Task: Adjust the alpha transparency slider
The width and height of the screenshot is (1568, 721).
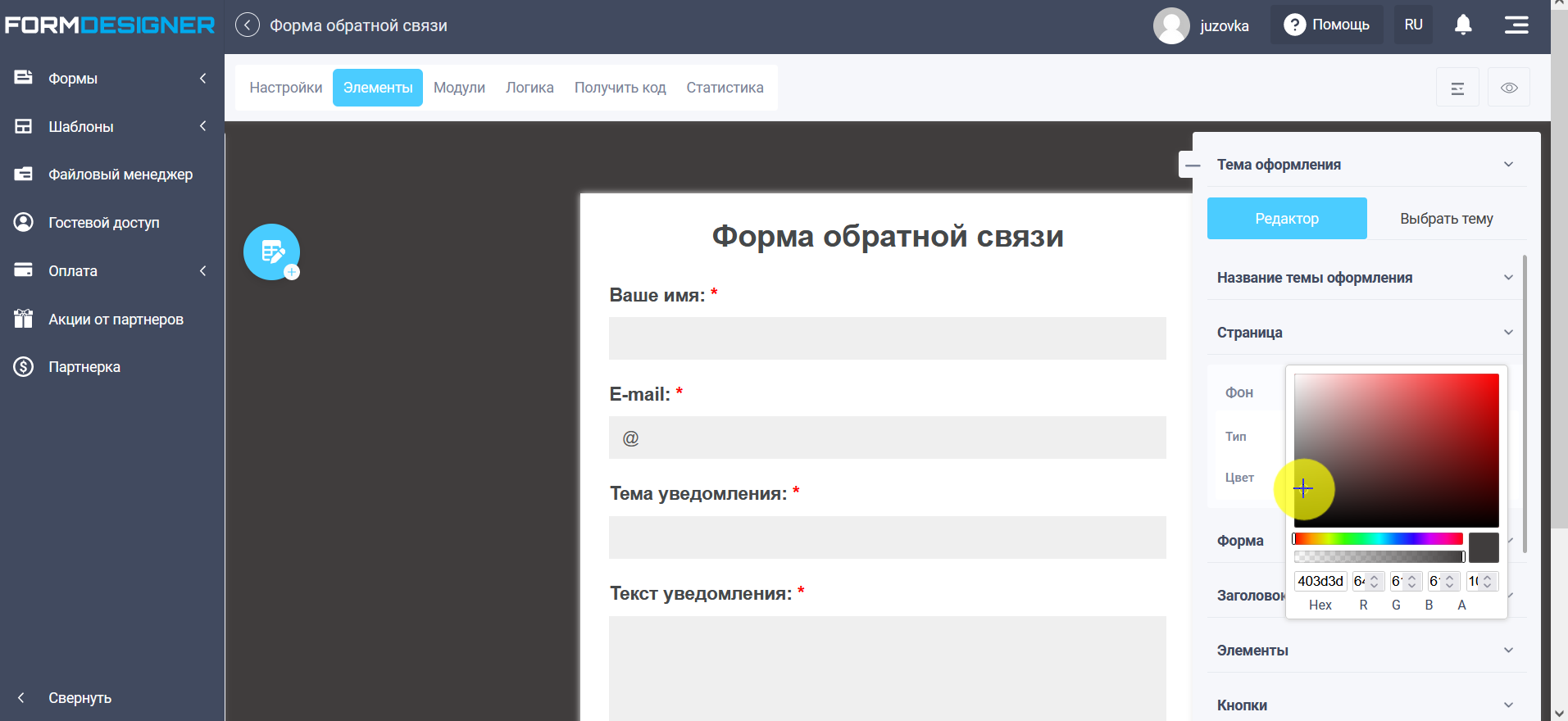Action: (1379, 556)
